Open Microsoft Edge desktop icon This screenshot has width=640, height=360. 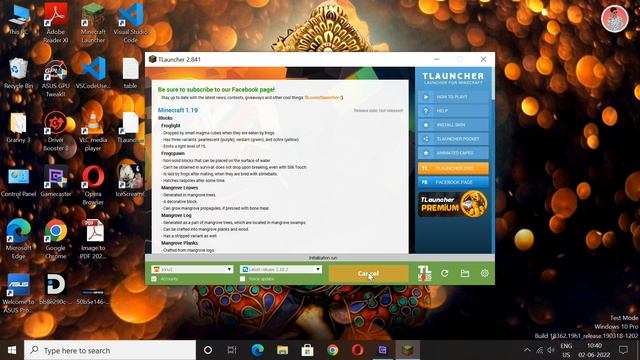coord(18,240)
